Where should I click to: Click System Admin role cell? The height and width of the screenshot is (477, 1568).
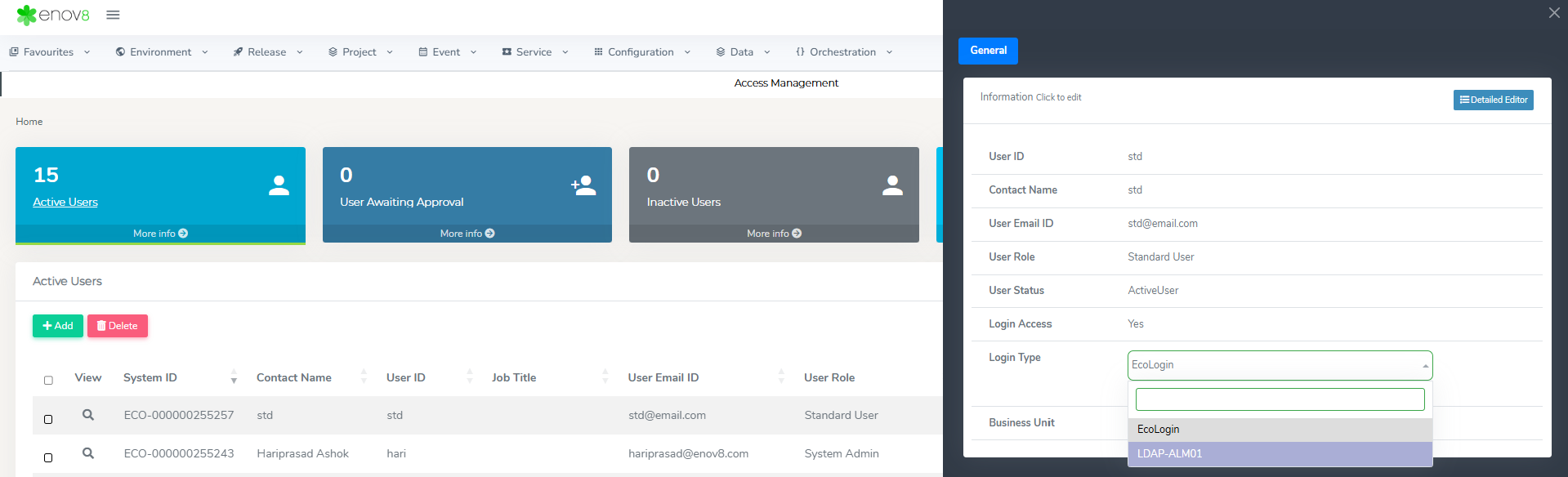(842, 453)
